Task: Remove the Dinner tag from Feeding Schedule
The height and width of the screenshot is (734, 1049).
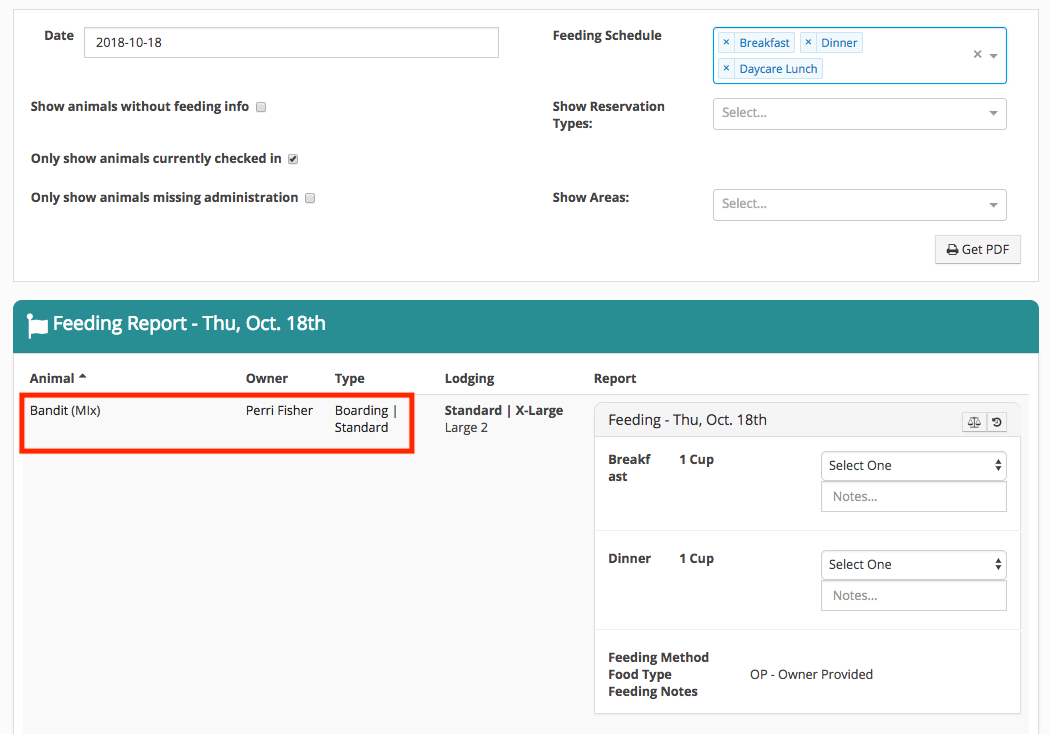Action: pyautogui.click(x=808, y=42)
